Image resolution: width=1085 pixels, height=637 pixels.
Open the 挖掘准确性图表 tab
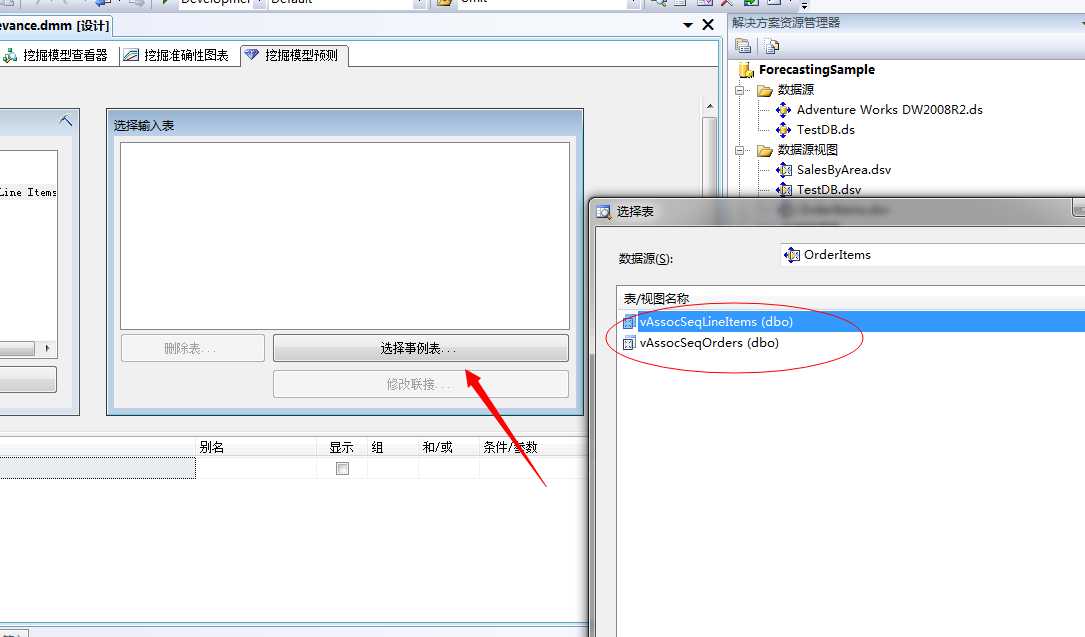pos(177,56)
